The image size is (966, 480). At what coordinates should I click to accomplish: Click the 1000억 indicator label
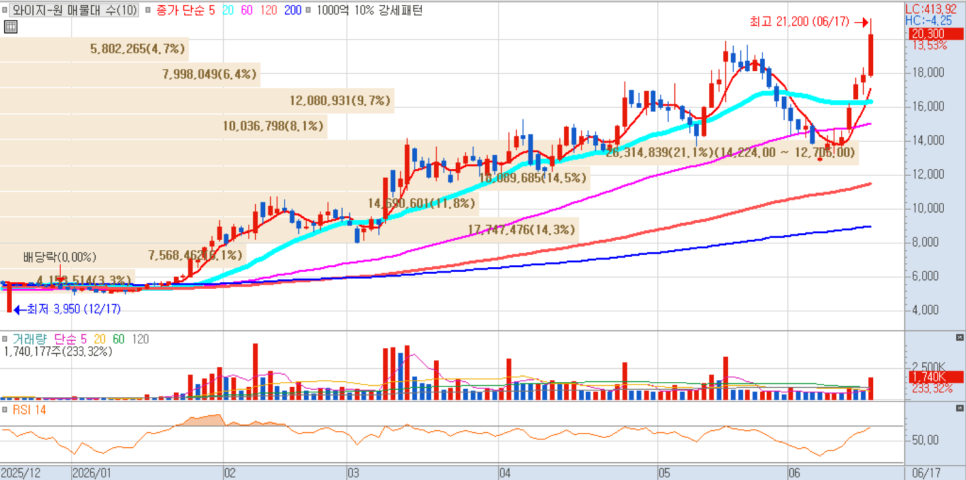(x=331, y=10)
